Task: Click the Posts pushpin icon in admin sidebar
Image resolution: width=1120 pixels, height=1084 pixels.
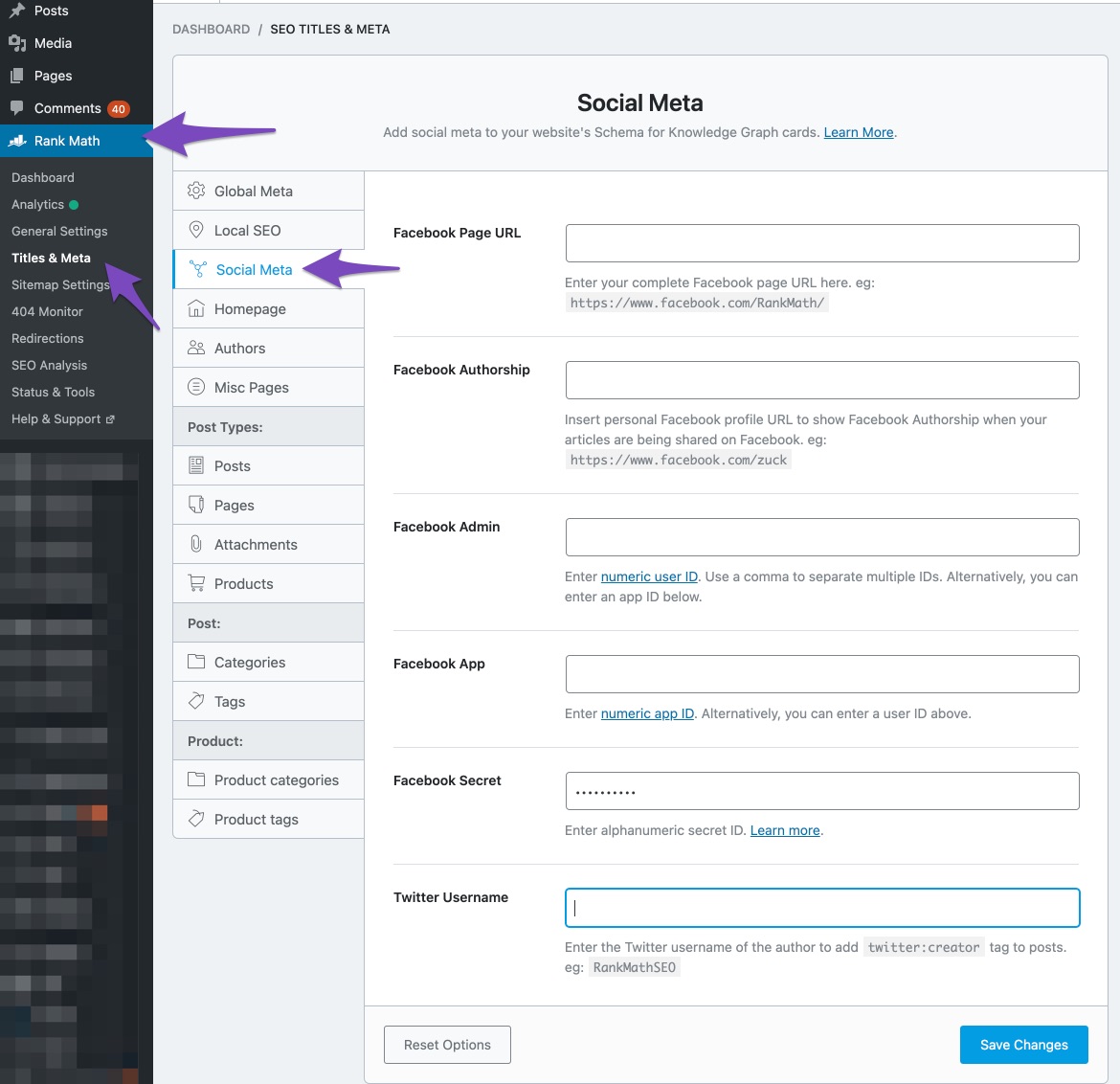Action: (x=17, y=11)
